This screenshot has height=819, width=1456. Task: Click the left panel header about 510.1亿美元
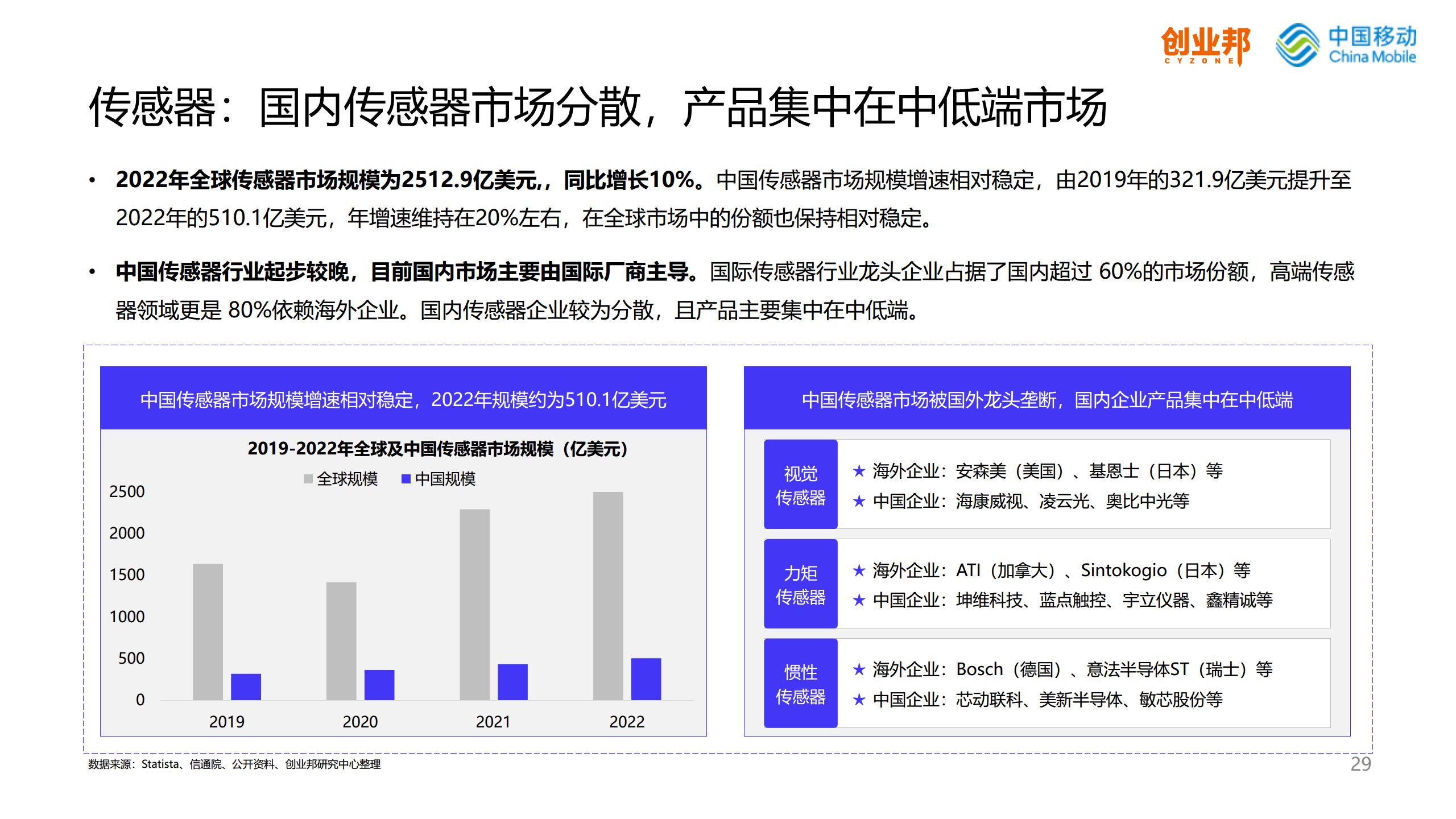click(x=403, y=399)
